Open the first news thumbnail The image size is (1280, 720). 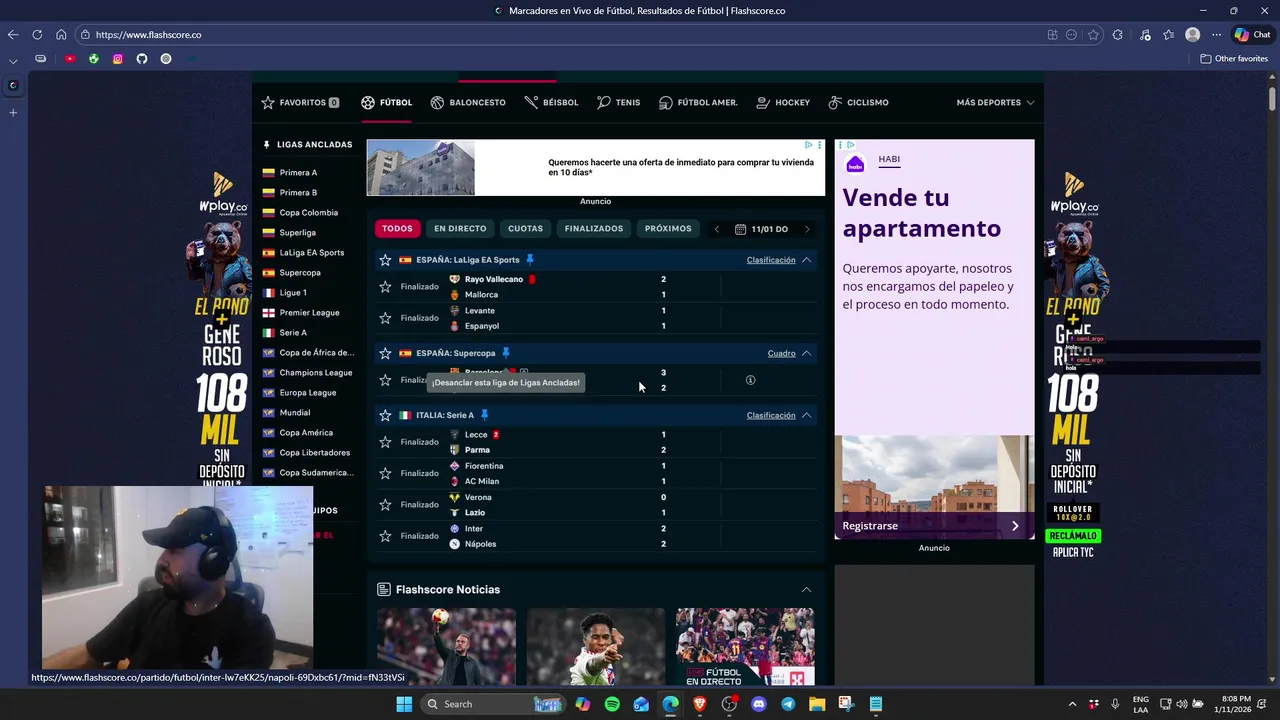pos(446,646)
